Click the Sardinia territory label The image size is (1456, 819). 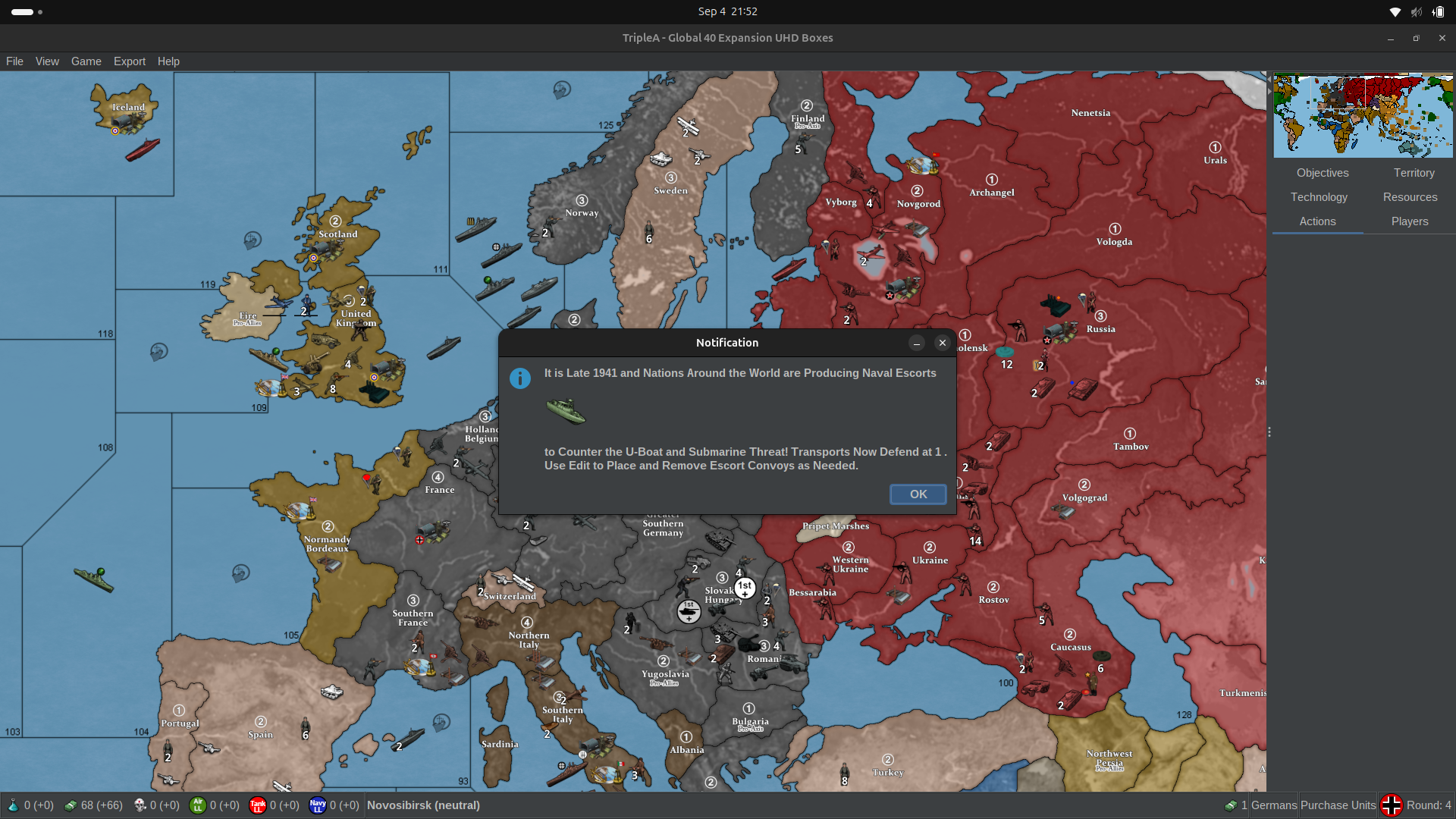coord(500,745)
